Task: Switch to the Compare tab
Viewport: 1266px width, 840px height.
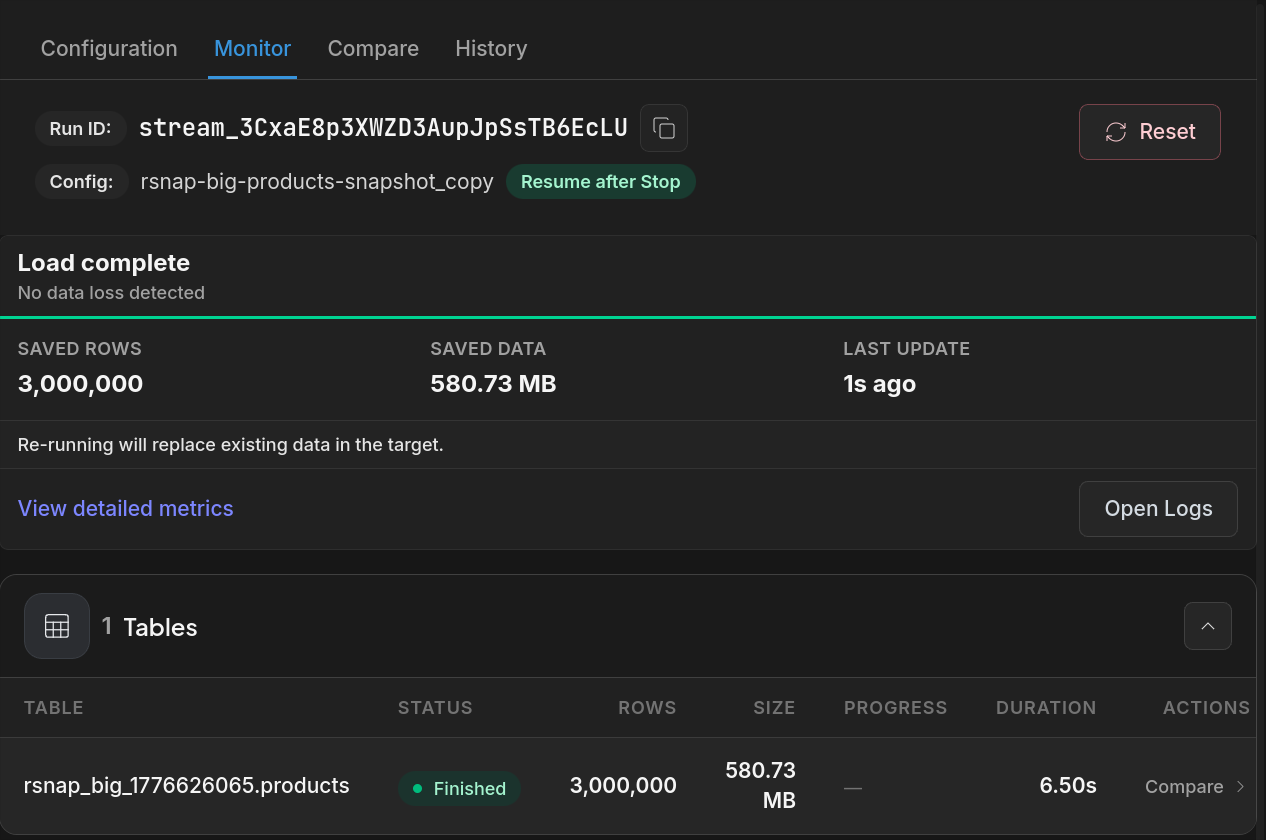Action: click(373, 48)
